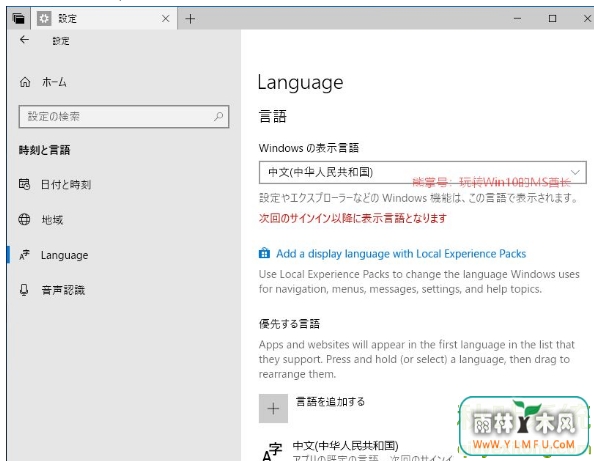Open 音声認識 speech settings
Viewport: 594px width, 461px height.
click(63, 290)
